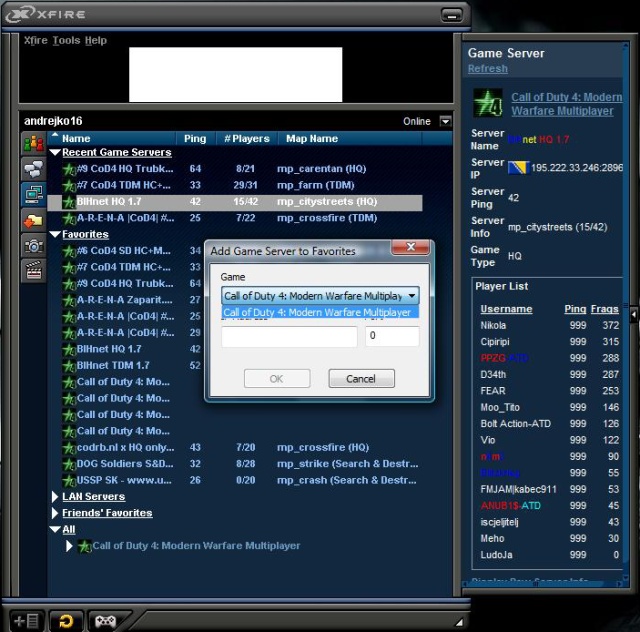Click the Cancel button in dialog
This screenshot has height=632, width=640.
[x=361, y=378]
